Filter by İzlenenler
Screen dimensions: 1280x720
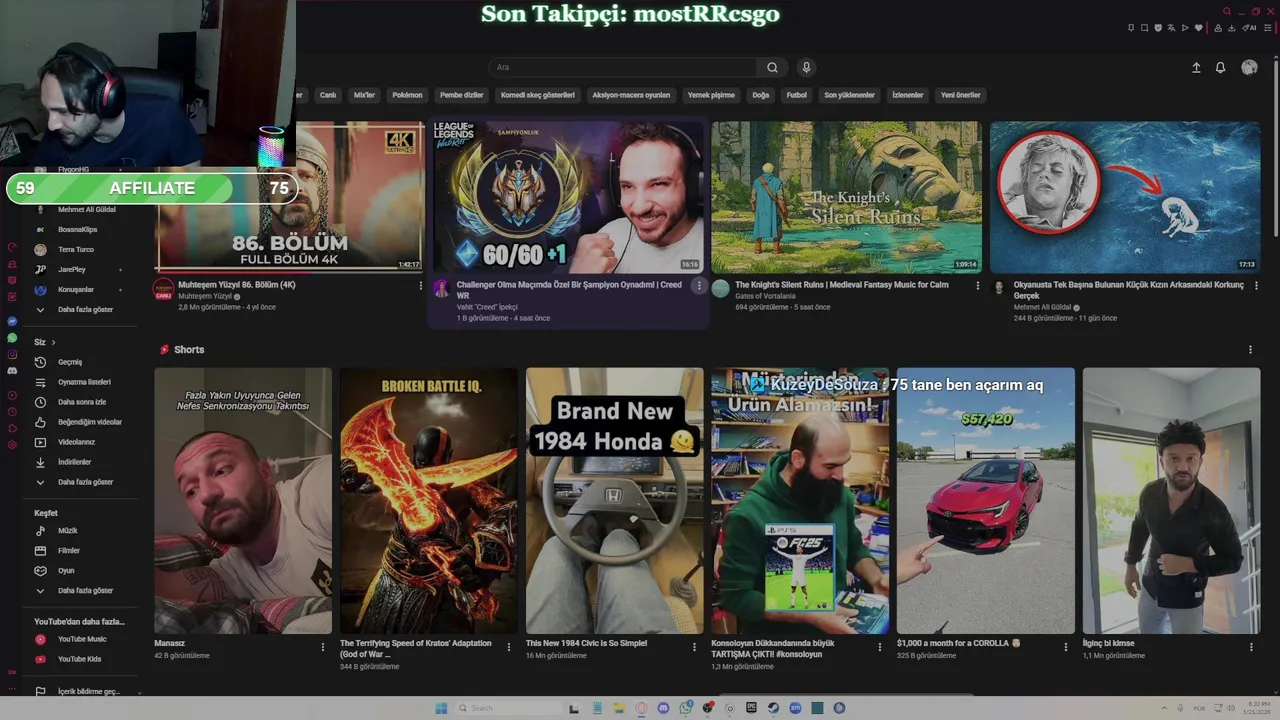click(908, 95)
